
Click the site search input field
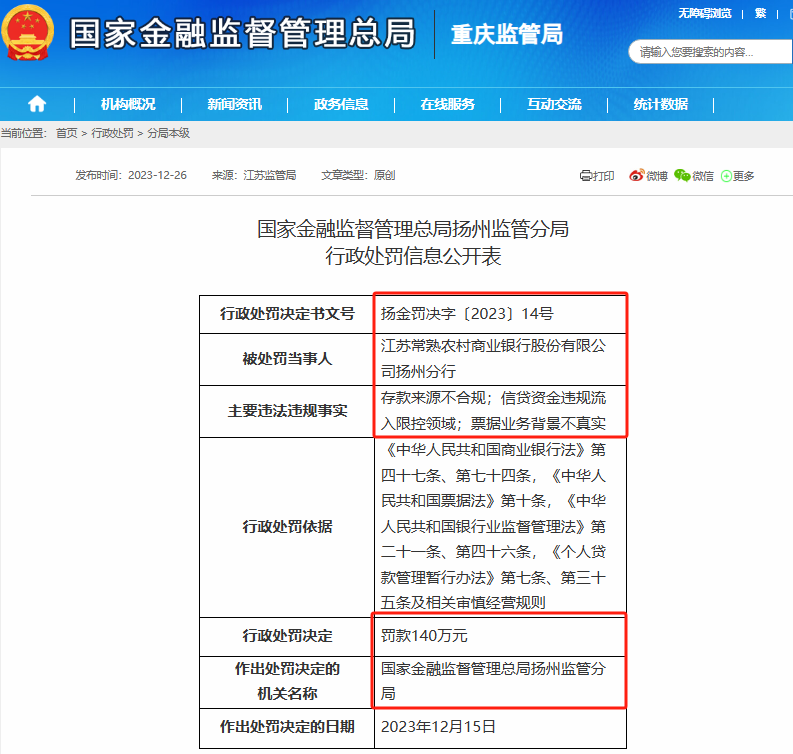pos(710,52)
